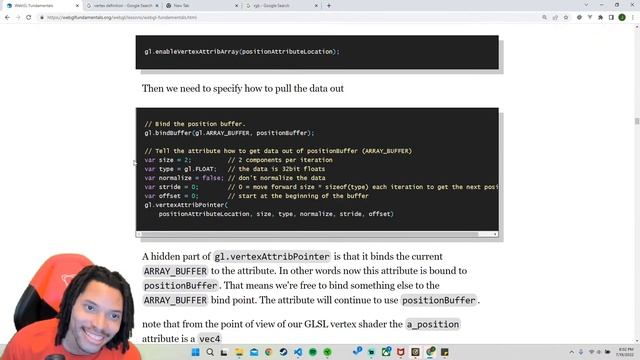Click the 'var type = gl.FLOAT;' code line
This screenshot has width=640, height=360.
click(x=180, y=169)
